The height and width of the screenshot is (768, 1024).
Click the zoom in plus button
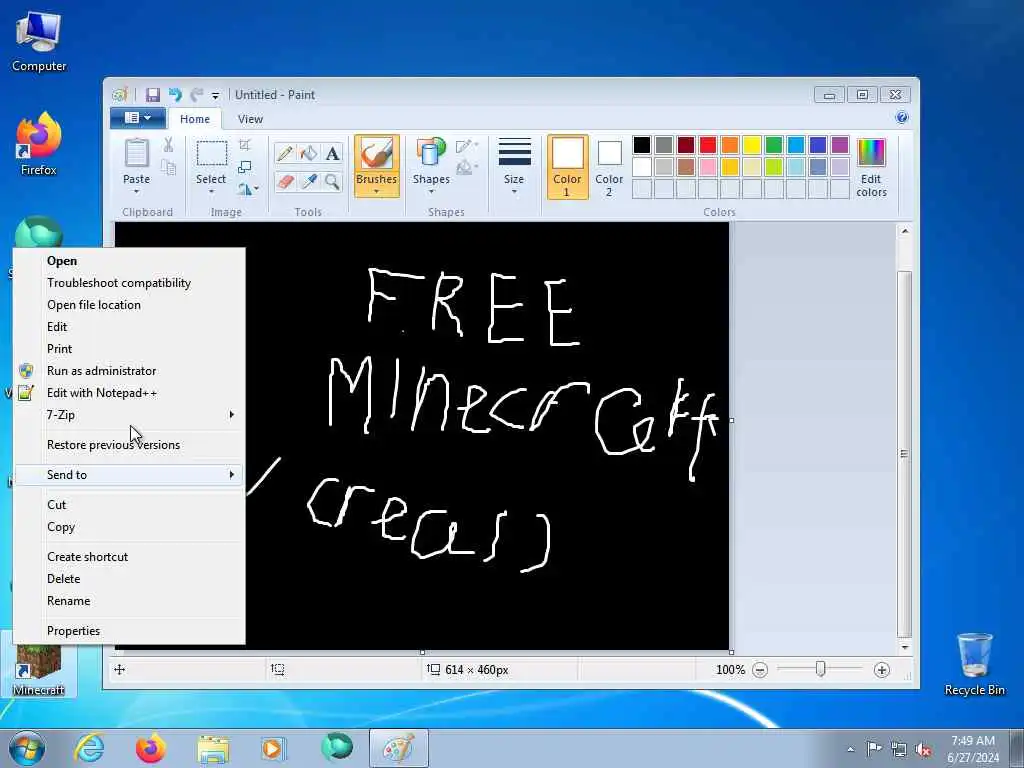882,670
